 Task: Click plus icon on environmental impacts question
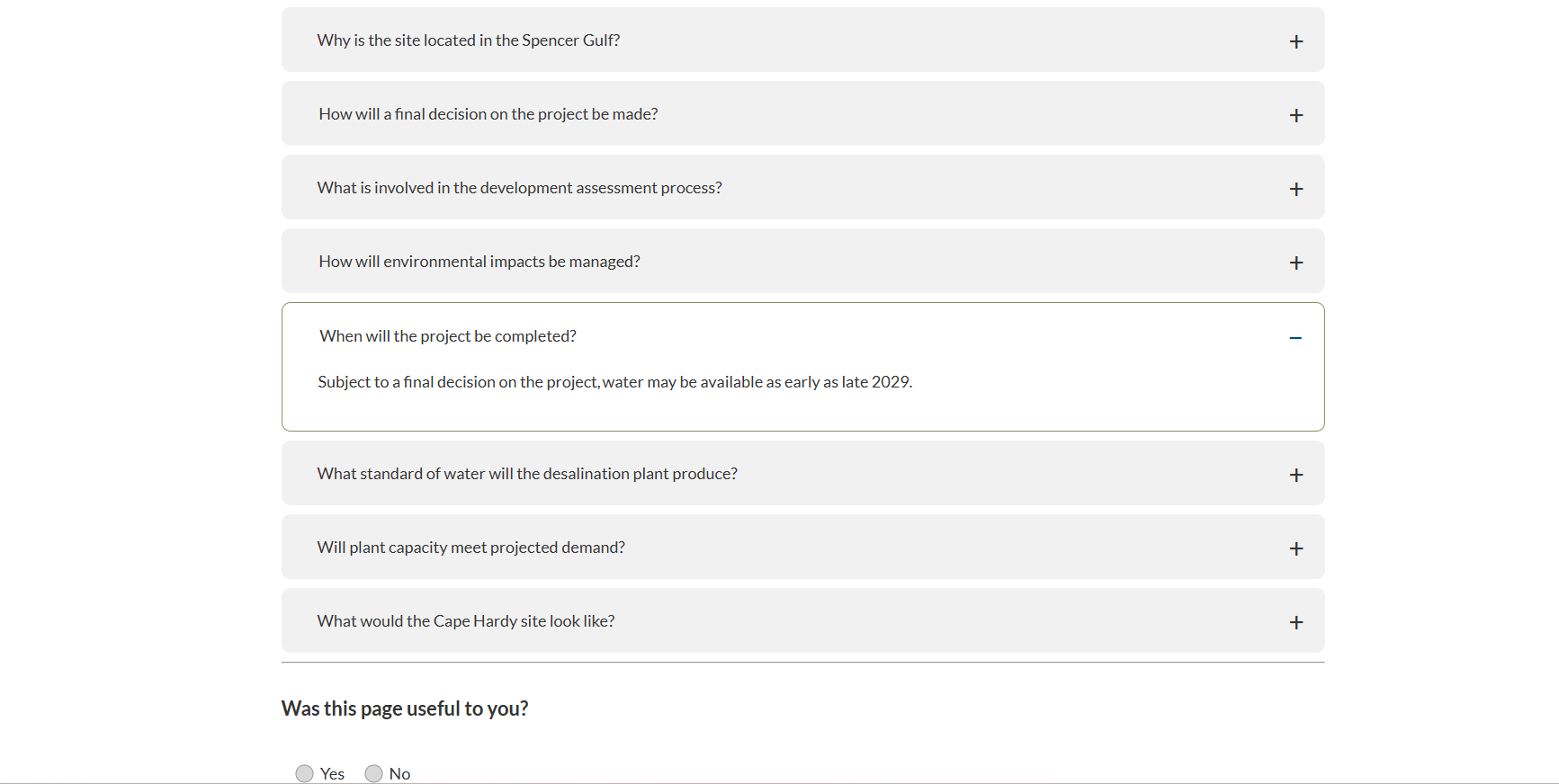[1296, 262]
